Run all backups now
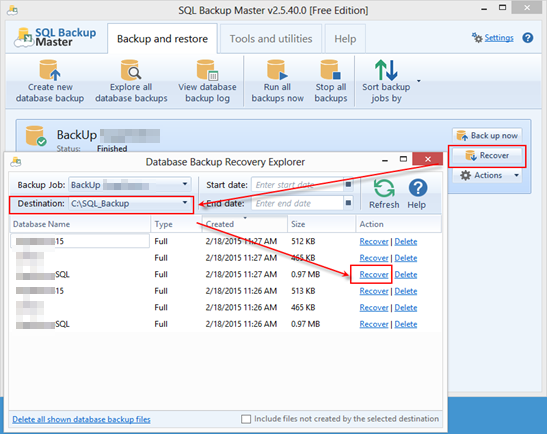The width and height of the screenshot is (547, 434). point(277,82)
